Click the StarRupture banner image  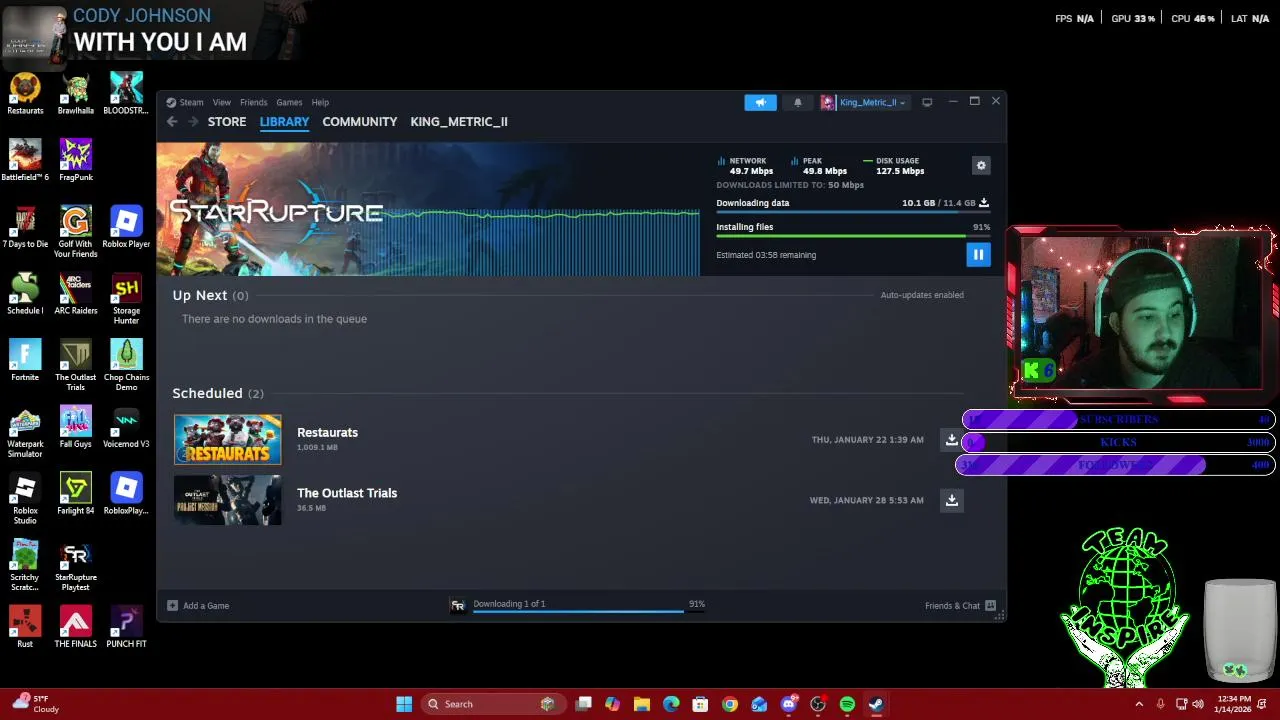428,209
